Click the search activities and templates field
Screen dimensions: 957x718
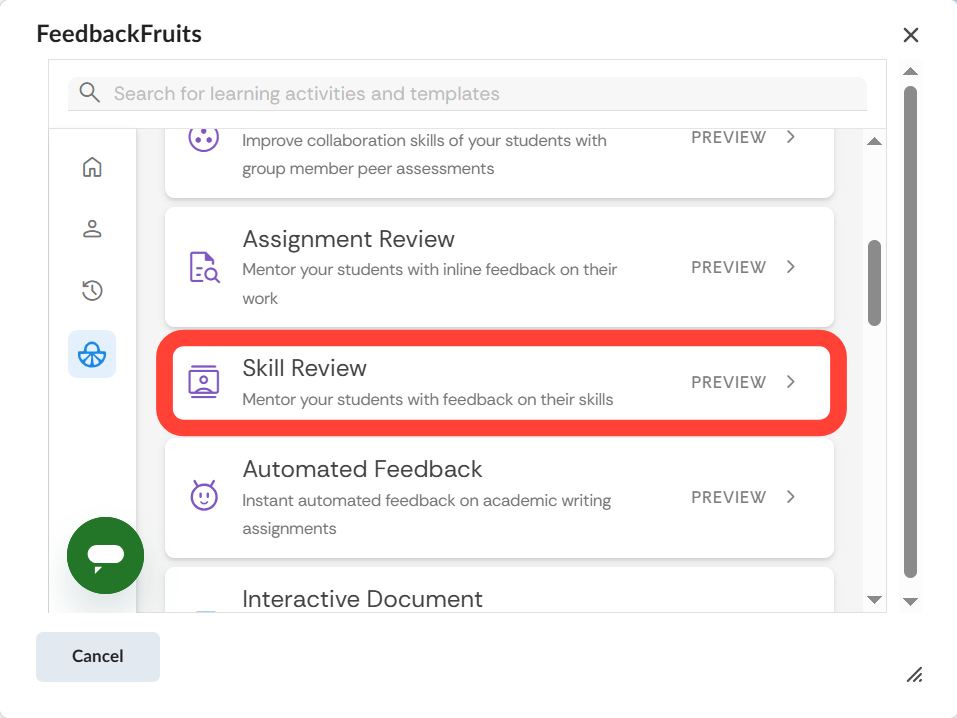coord(480,94)
